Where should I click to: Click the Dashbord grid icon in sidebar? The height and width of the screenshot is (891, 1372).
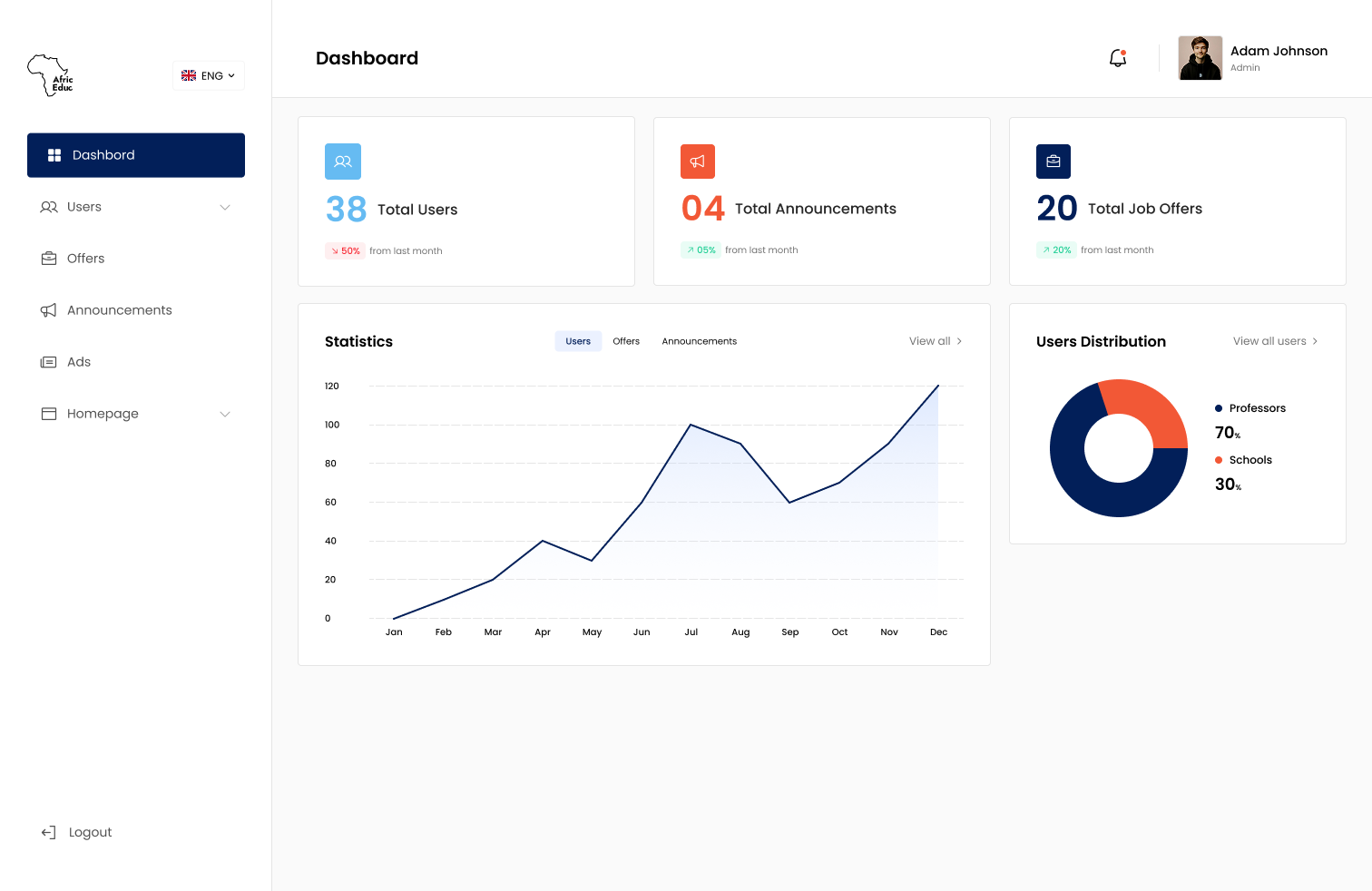click(54, 155)
